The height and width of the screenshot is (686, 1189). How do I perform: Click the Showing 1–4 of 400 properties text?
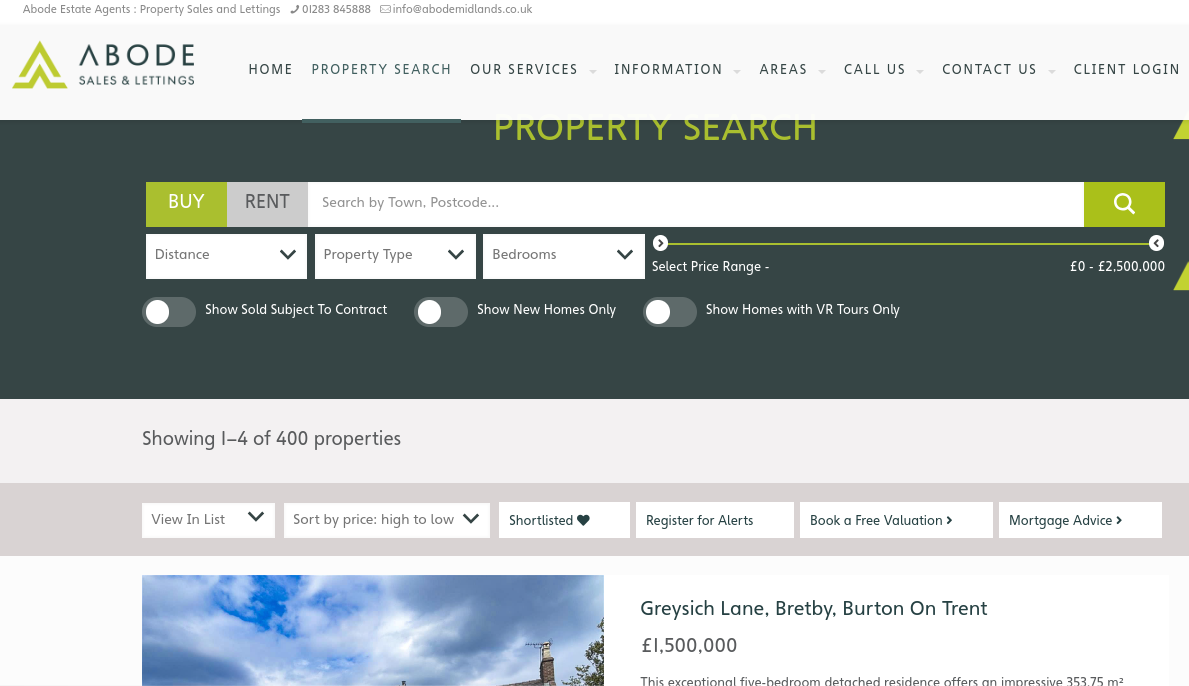click(x=271, y=440)
